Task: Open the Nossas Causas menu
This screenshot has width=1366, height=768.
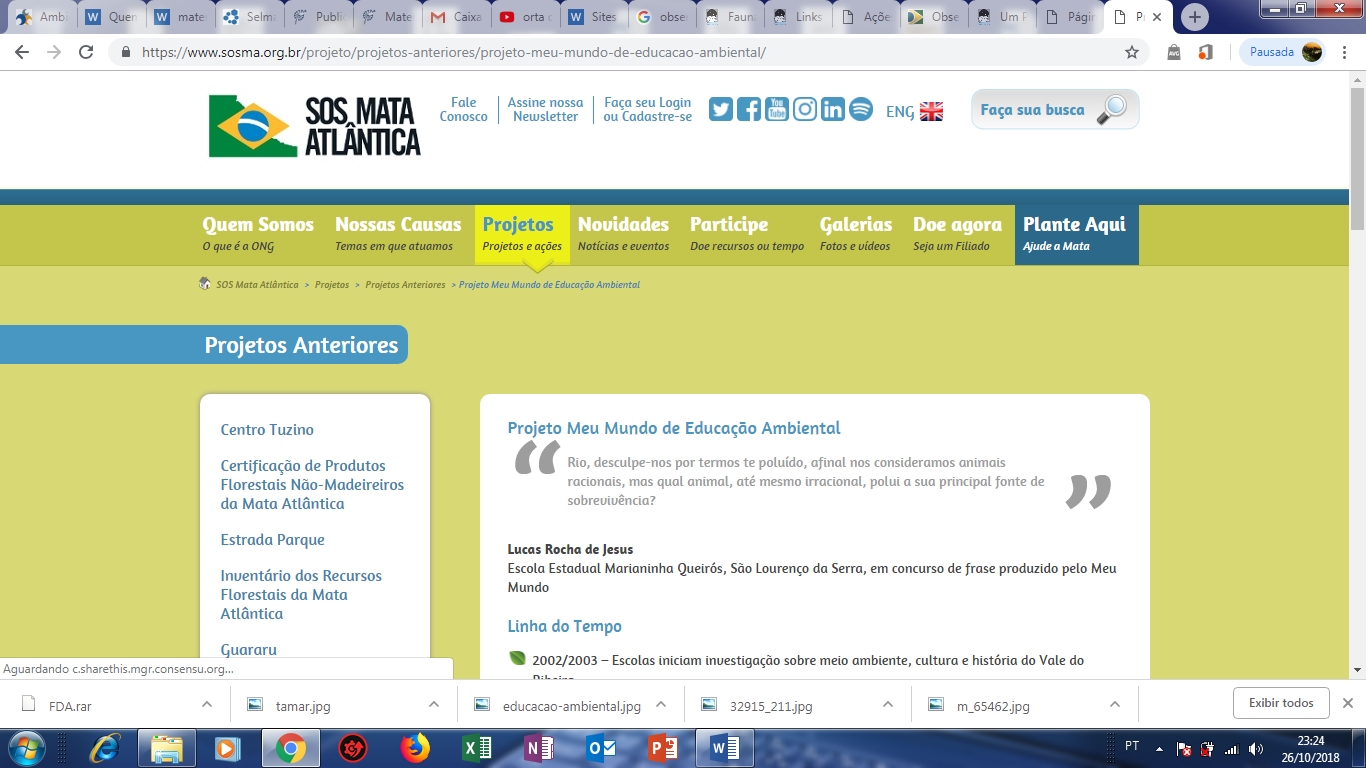Action: [398, 234]
